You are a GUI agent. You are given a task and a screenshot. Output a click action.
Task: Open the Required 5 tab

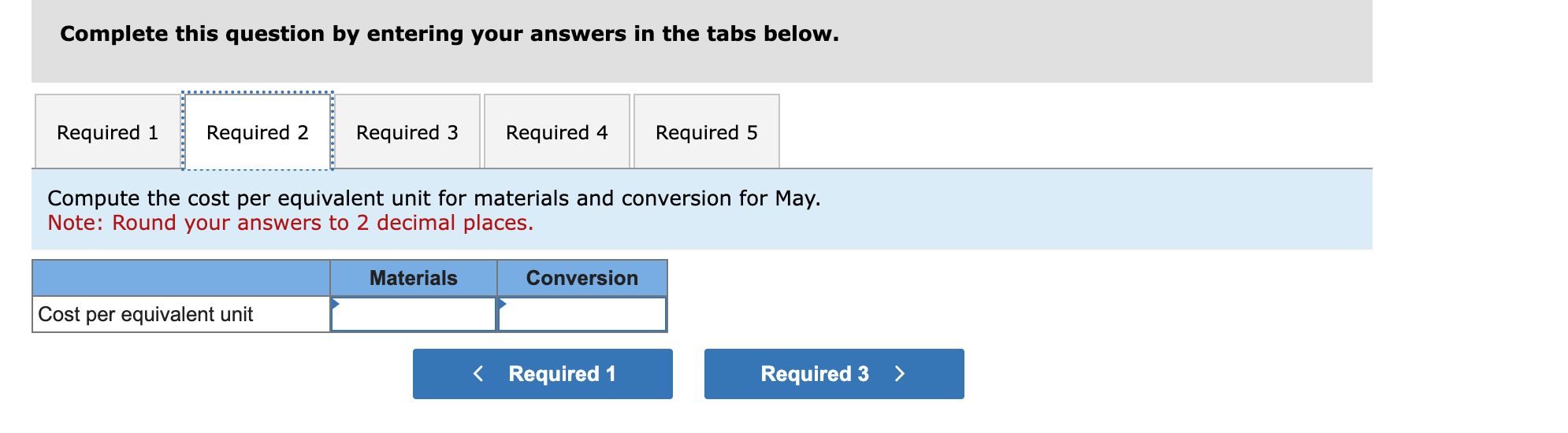706,132
